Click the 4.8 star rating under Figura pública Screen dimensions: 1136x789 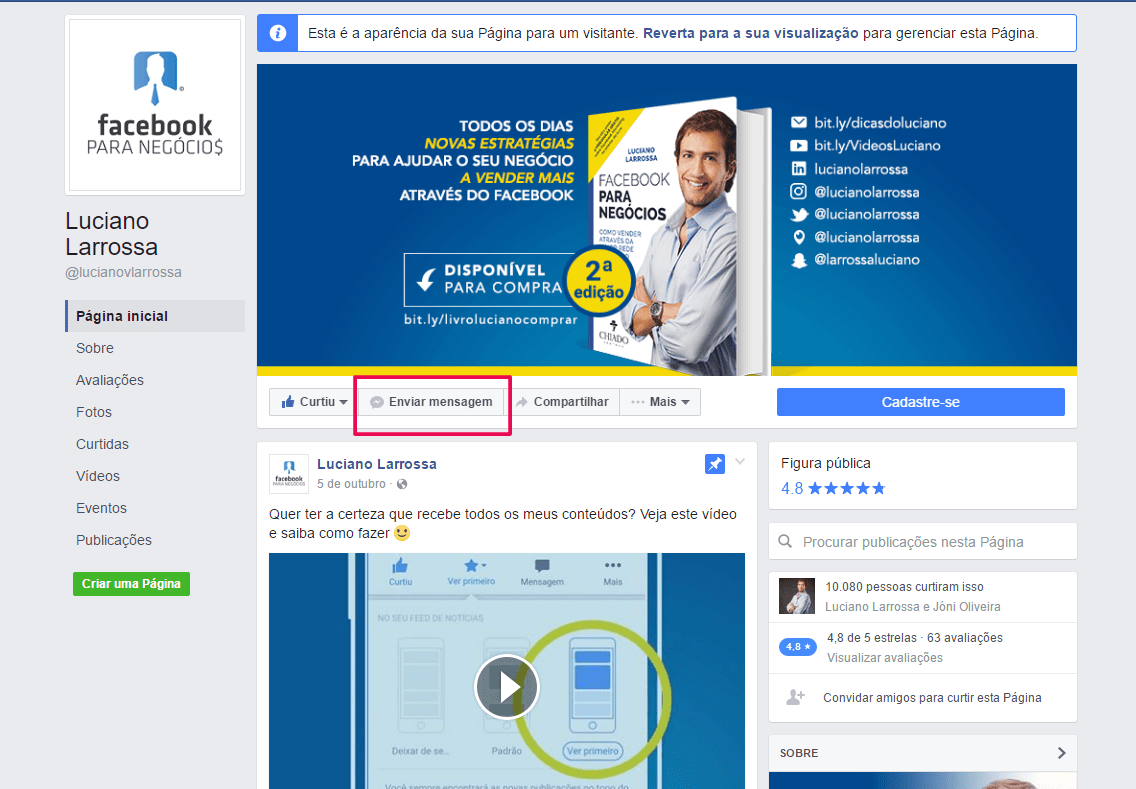[833, 488]
